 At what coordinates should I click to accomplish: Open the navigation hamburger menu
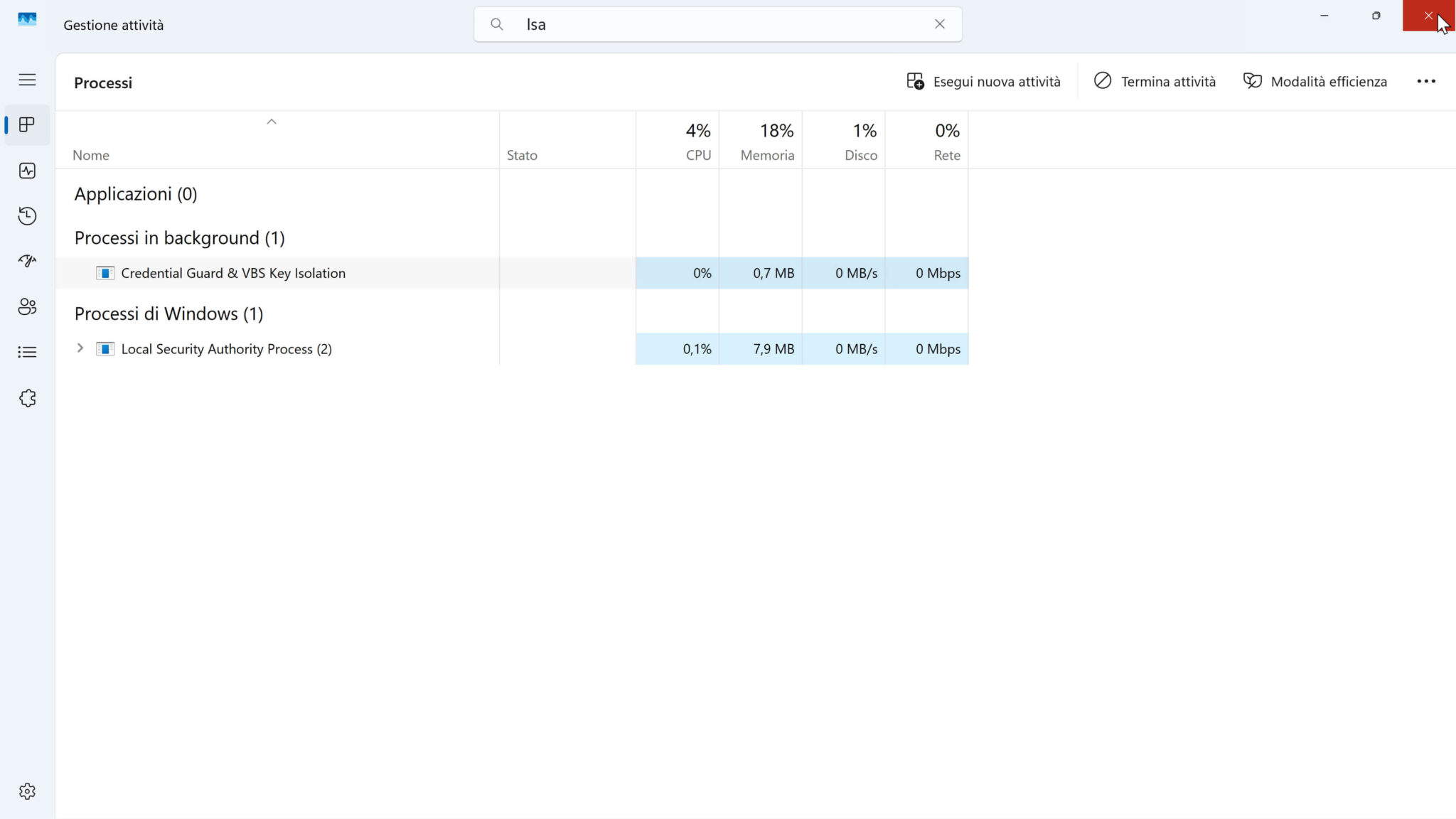(x=27, y=80)
